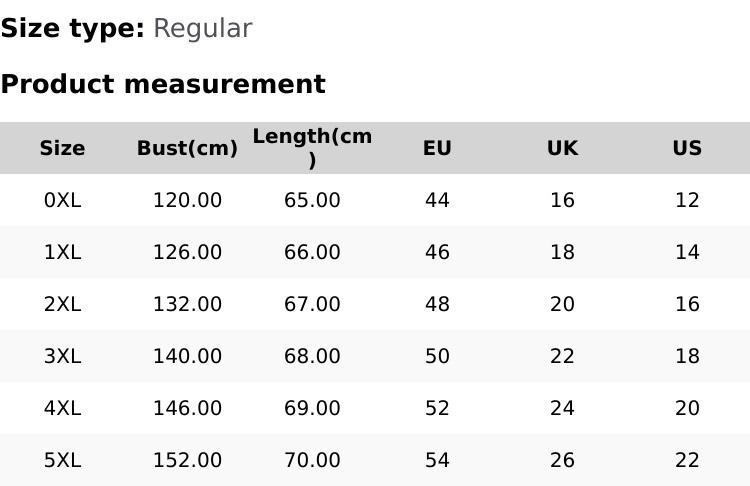Image resolution: width=750 pixels, height=486 pixels.
Task: Click the Product measurement heading
Action: click(x=163, y=84)
